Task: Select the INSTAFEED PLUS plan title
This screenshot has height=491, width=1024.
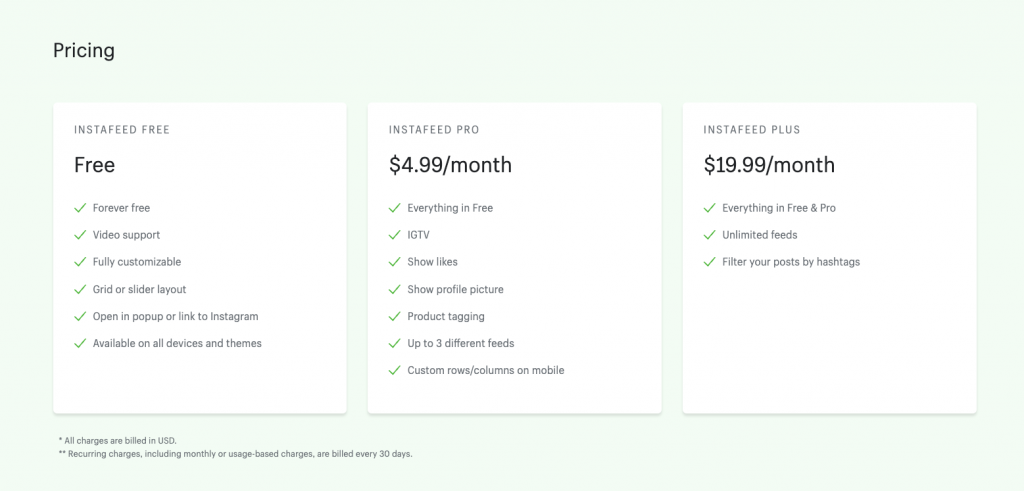Action: click(752, 130)
